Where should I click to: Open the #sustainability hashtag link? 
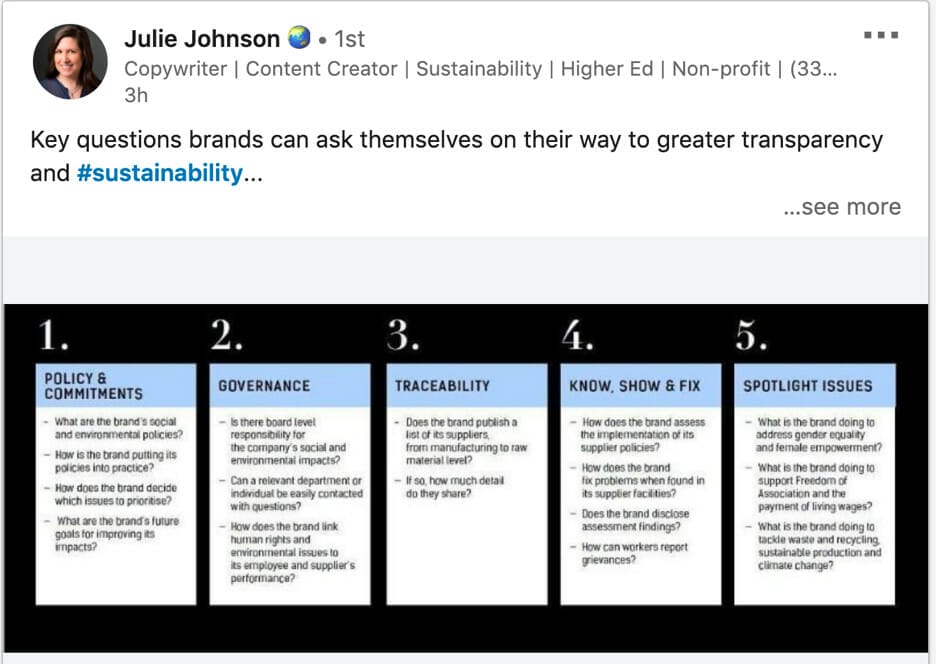pos(159,173)
